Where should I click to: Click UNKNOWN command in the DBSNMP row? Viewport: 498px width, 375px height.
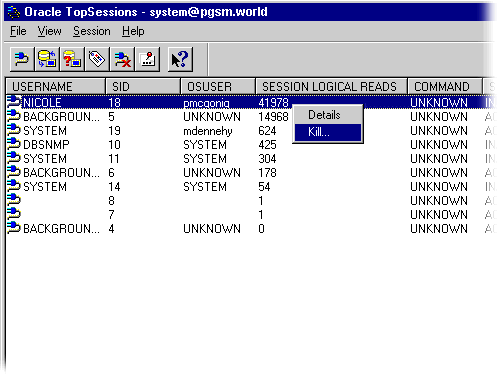[x=439, y=145]
